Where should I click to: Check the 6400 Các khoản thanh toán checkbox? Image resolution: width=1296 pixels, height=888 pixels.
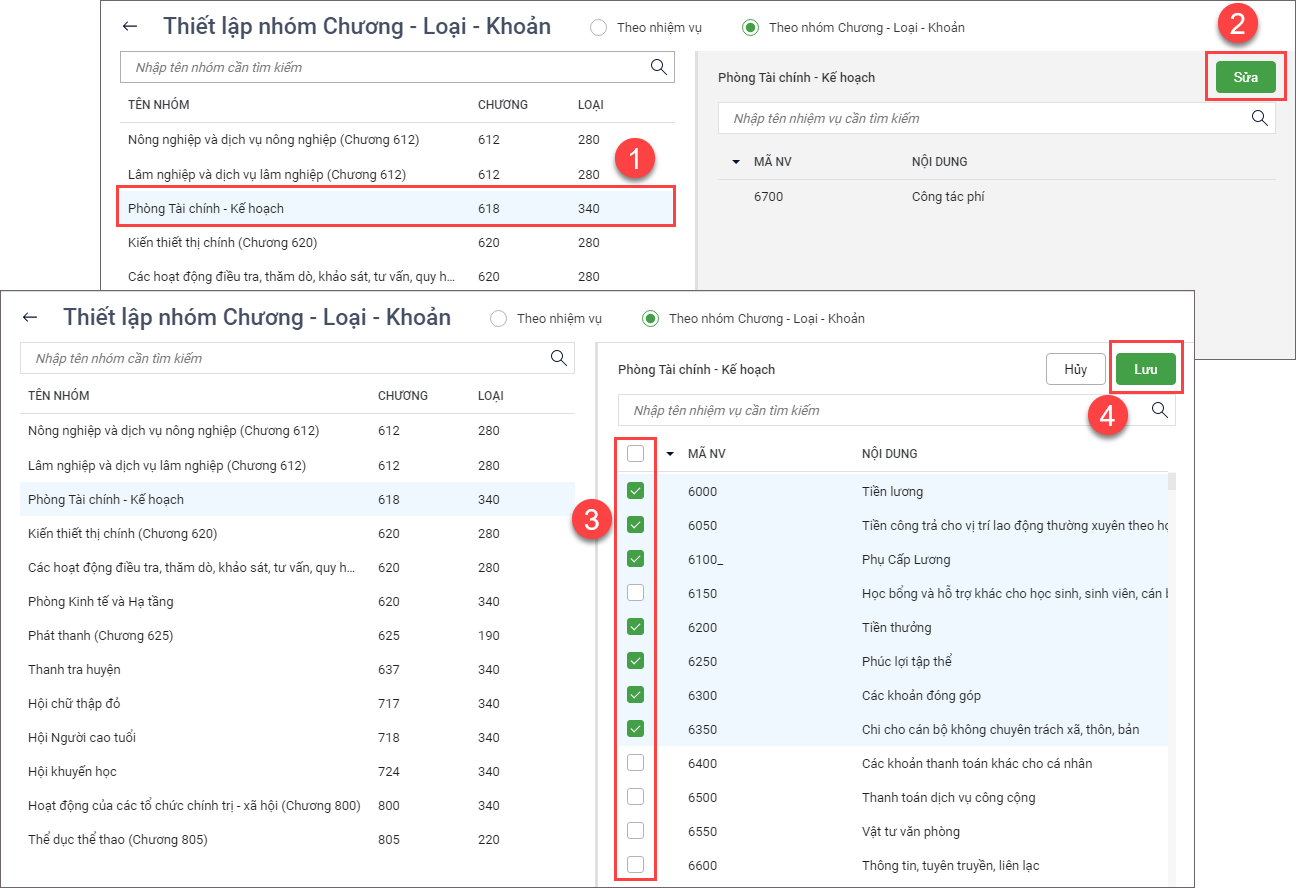635,763
